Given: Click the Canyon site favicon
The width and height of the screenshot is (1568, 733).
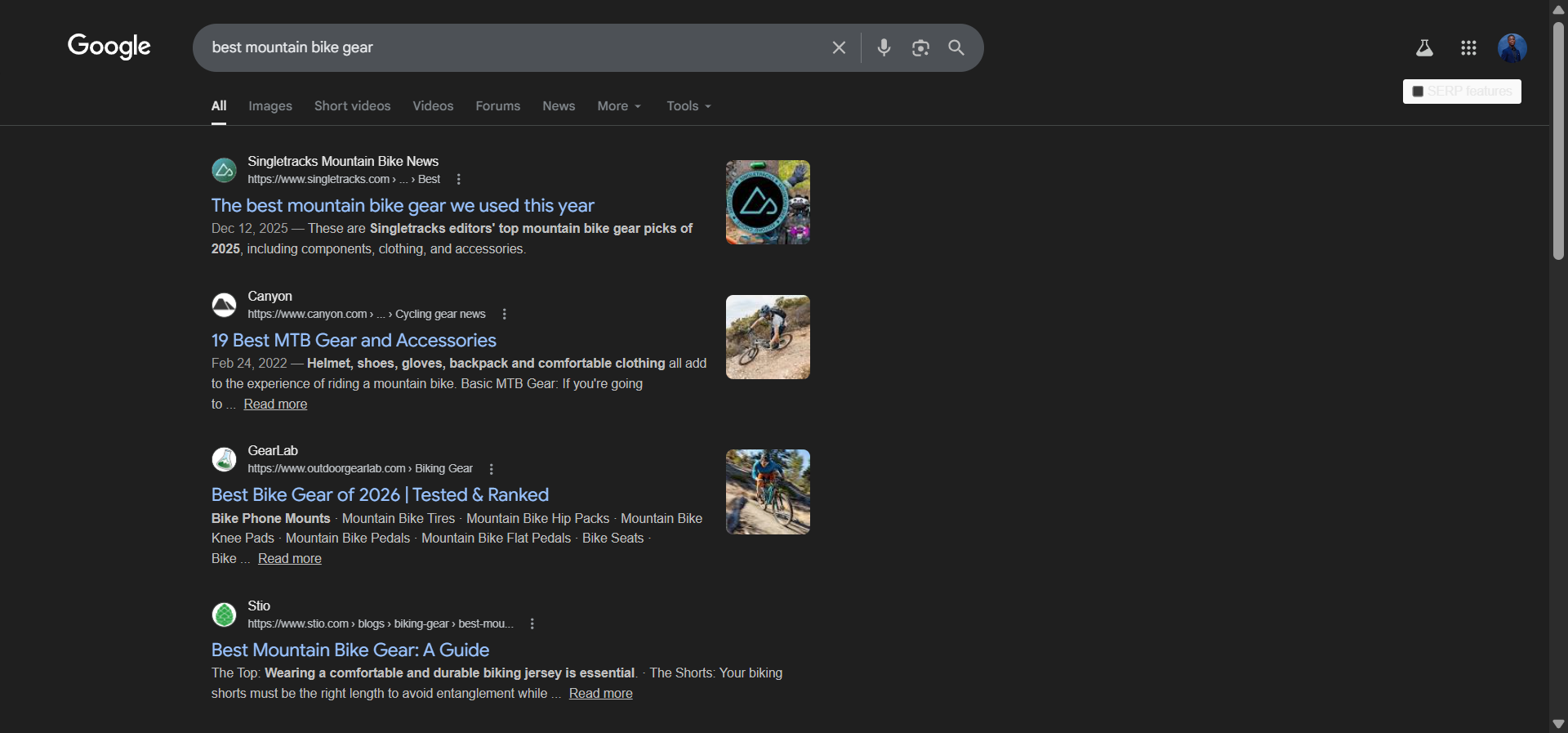Looking at the screenshot, I should tap(224, 305).
